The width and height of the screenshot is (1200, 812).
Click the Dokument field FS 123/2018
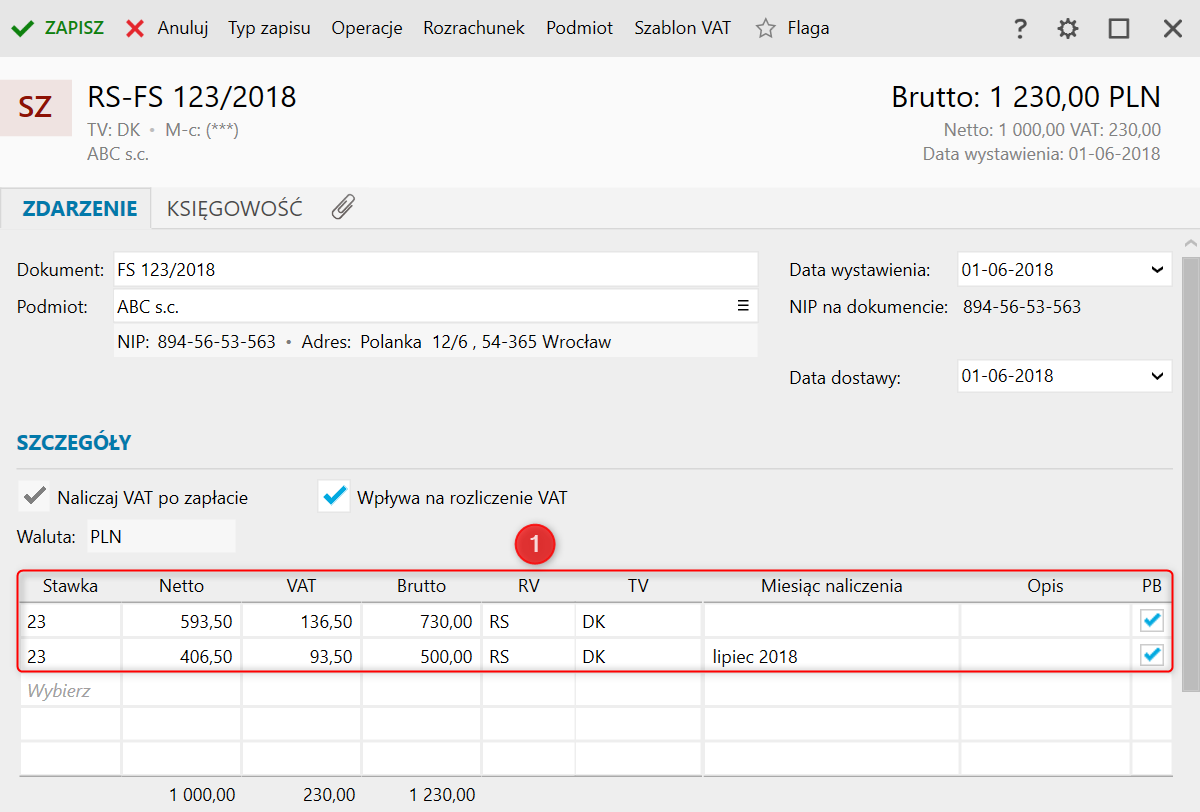pos(435,270)
